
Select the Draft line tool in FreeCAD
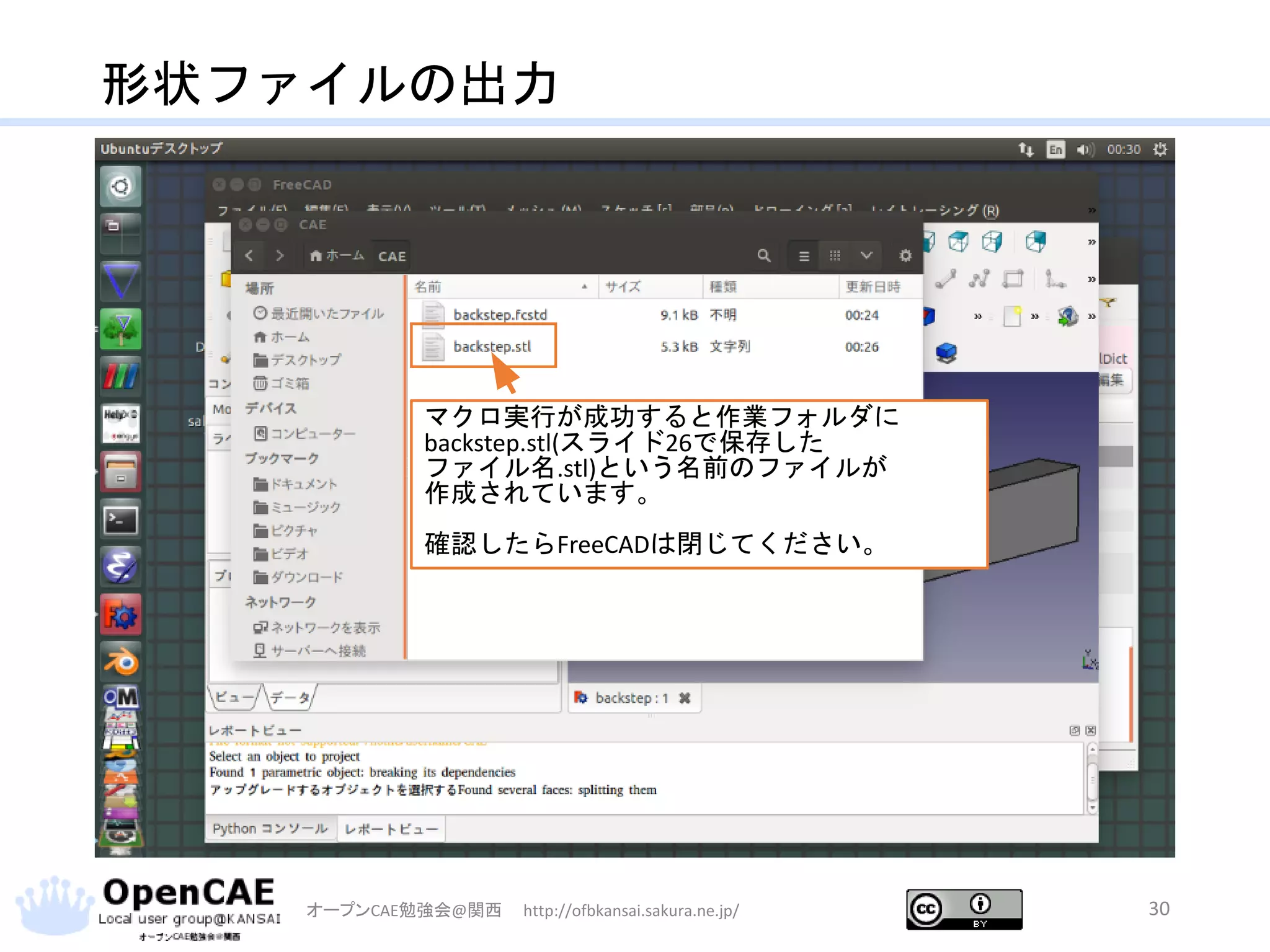point(946,279)
